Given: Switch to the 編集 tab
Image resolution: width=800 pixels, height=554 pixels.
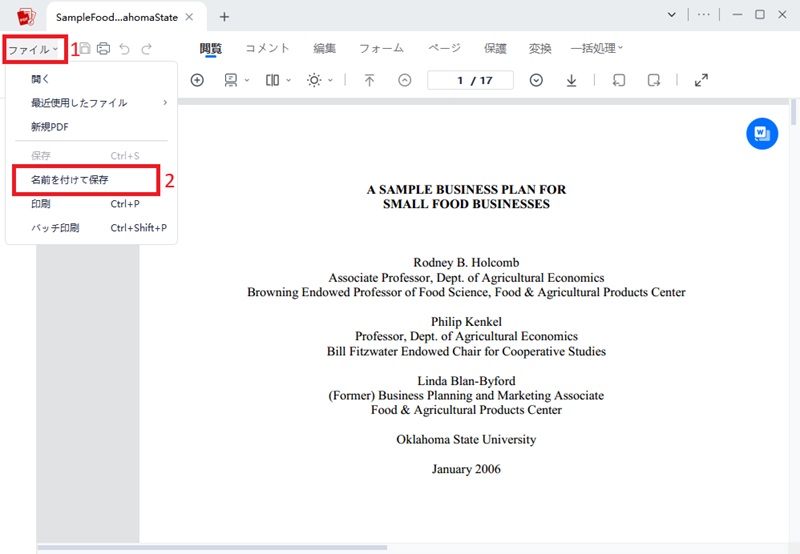Looking at the screenshot, I should pos(324,48).
